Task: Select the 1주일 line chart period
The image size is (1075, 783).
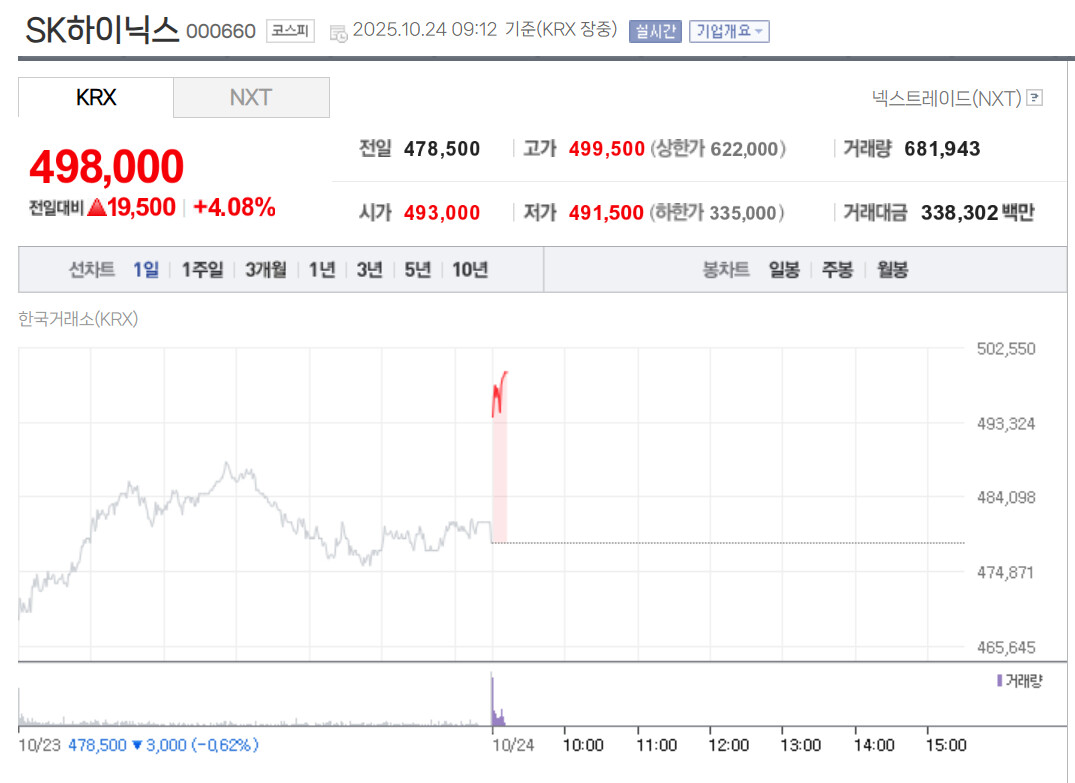Action: (202, 269)
